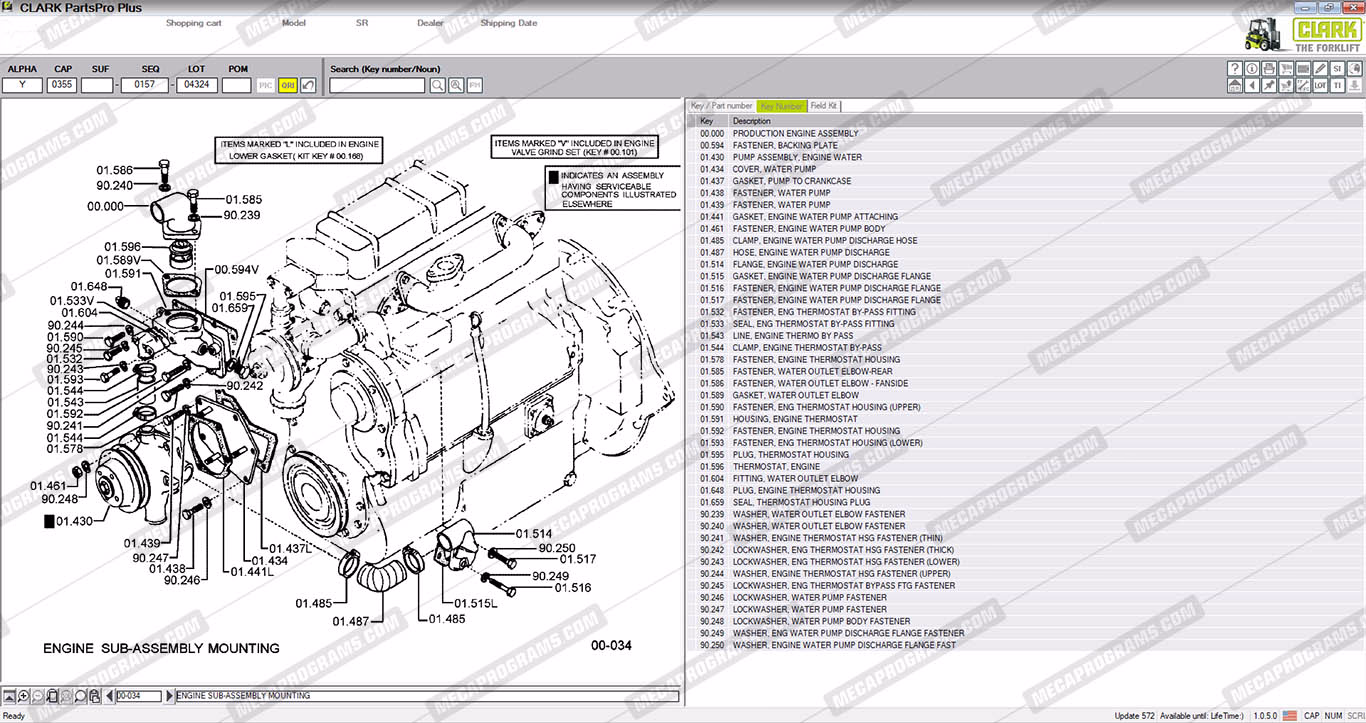Click the TI toolbar button
This screenshot has width=1366, height=723.
coord(1337,86)
